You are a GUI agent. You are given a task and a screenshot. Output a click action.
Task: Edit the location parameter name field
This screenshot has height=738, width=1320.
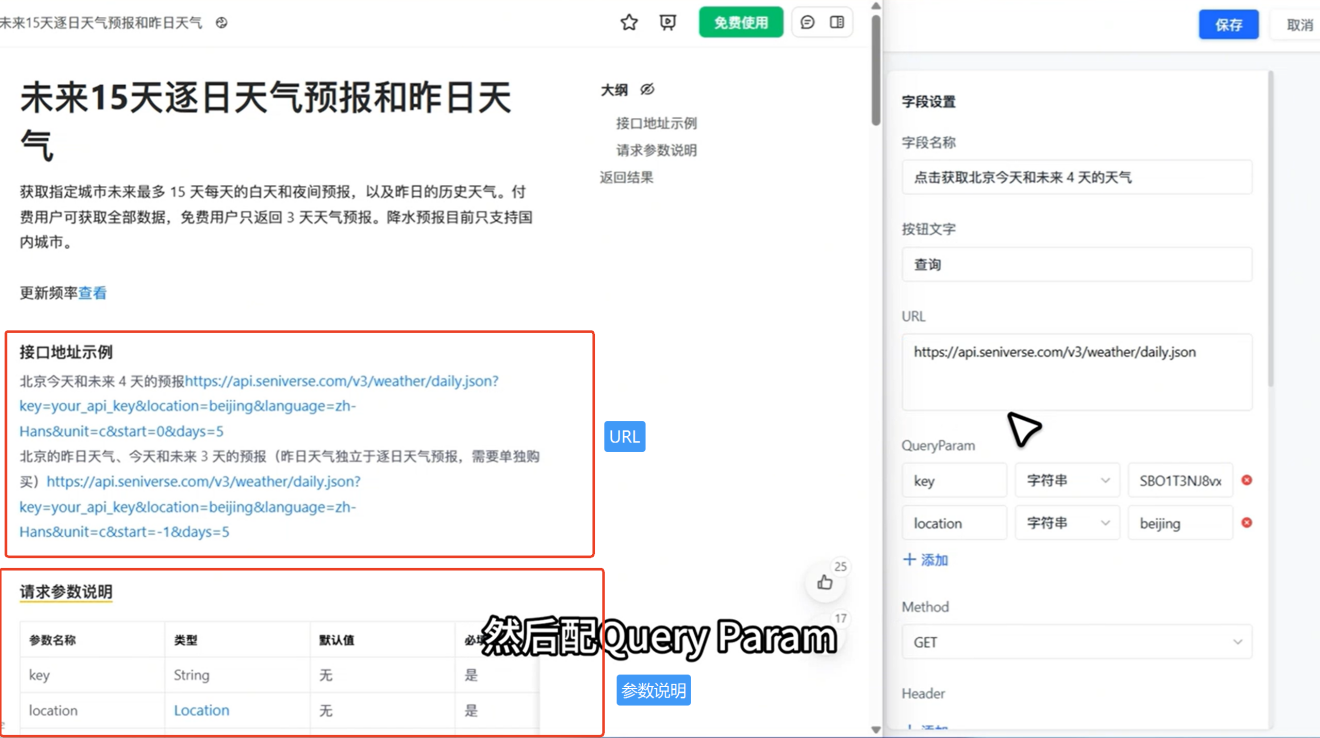point(954,523)
